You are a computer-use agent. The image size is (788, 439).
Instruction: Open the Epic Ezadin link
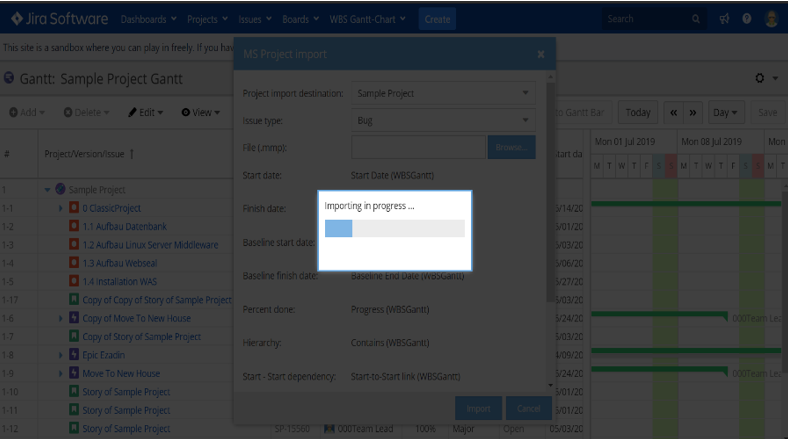(x=104, y=355)
